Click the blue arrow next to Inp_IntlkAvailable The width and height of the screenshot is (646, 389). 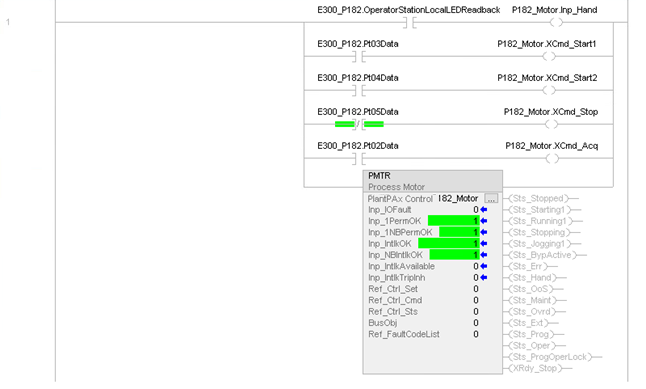484,266
